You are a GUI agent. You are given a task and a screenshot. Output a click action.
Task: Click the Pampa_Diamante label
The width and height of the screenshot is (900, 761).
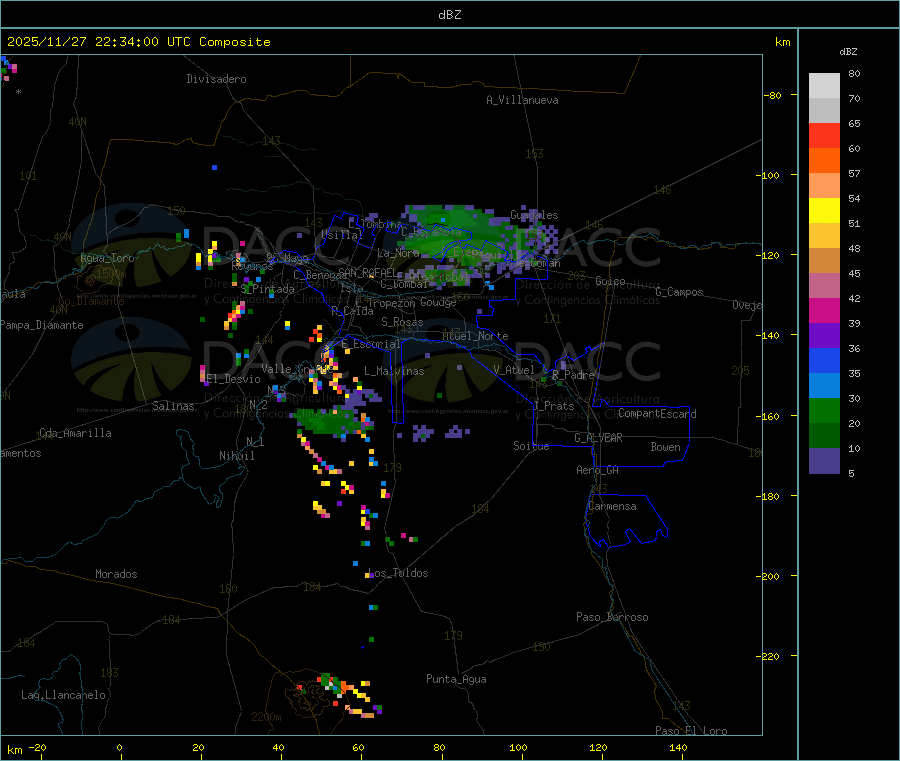[x=42, y=325]
